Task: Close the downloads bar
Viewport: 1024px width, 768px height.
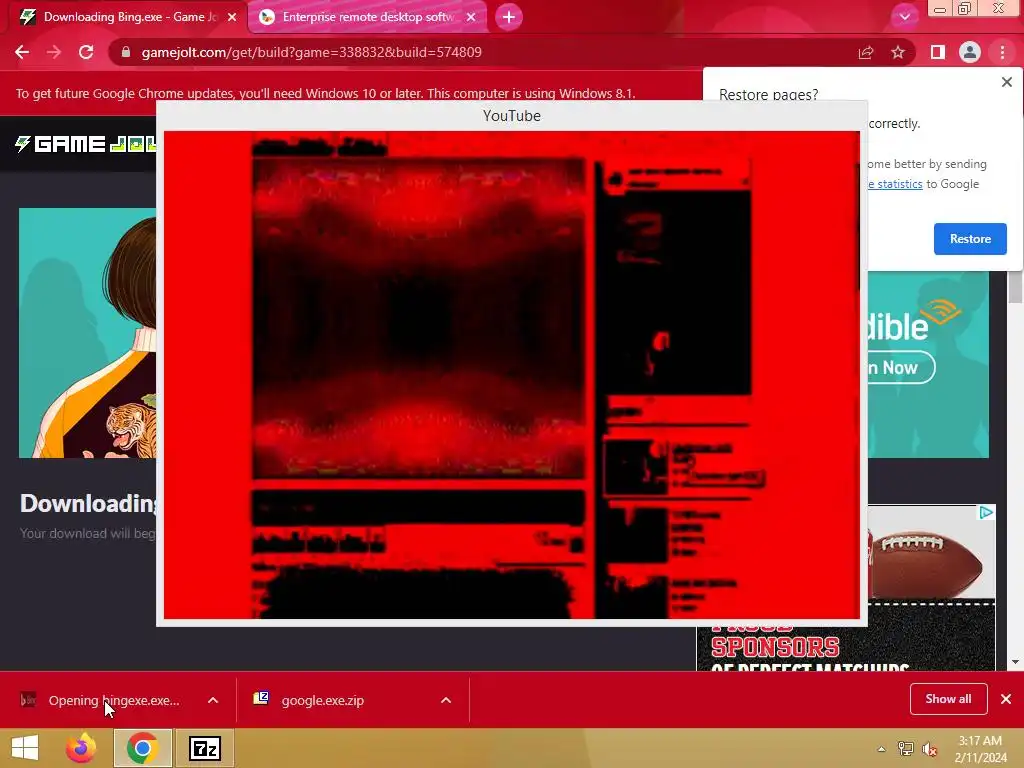Action: 1006,699
